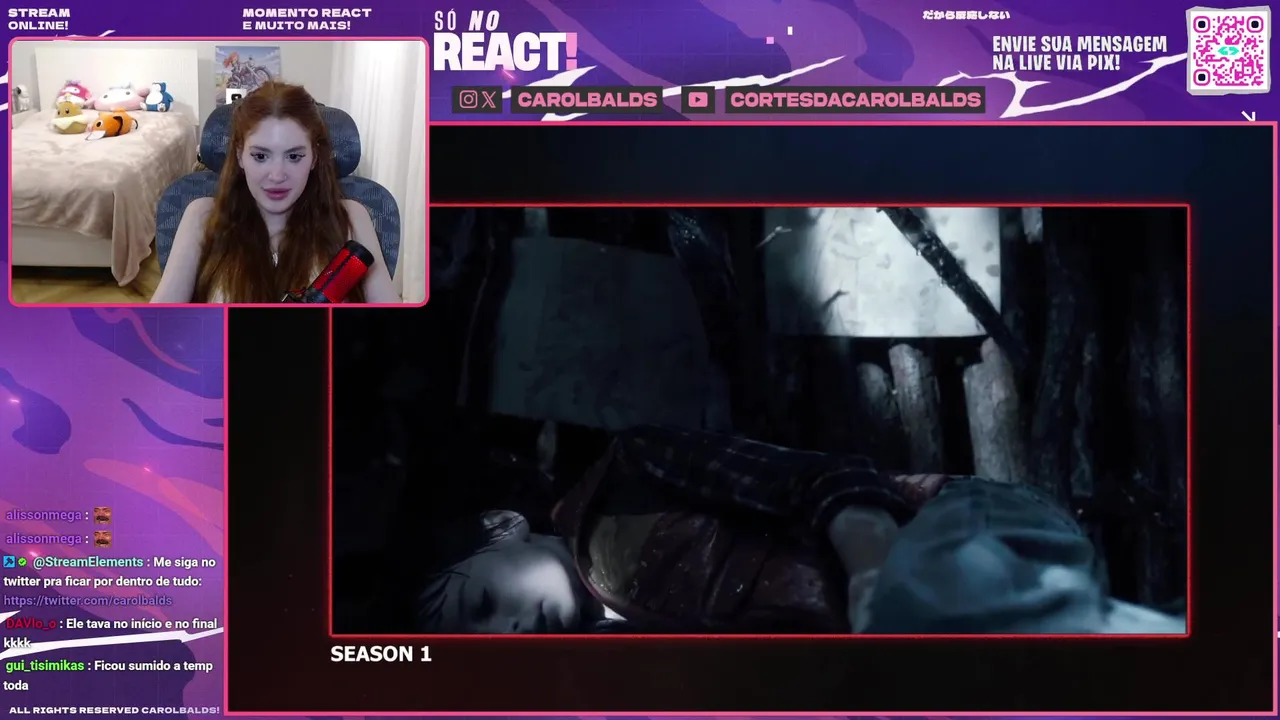
Task: Click the gui_tisimikas username in chat
Action: [x=45, y=666]
